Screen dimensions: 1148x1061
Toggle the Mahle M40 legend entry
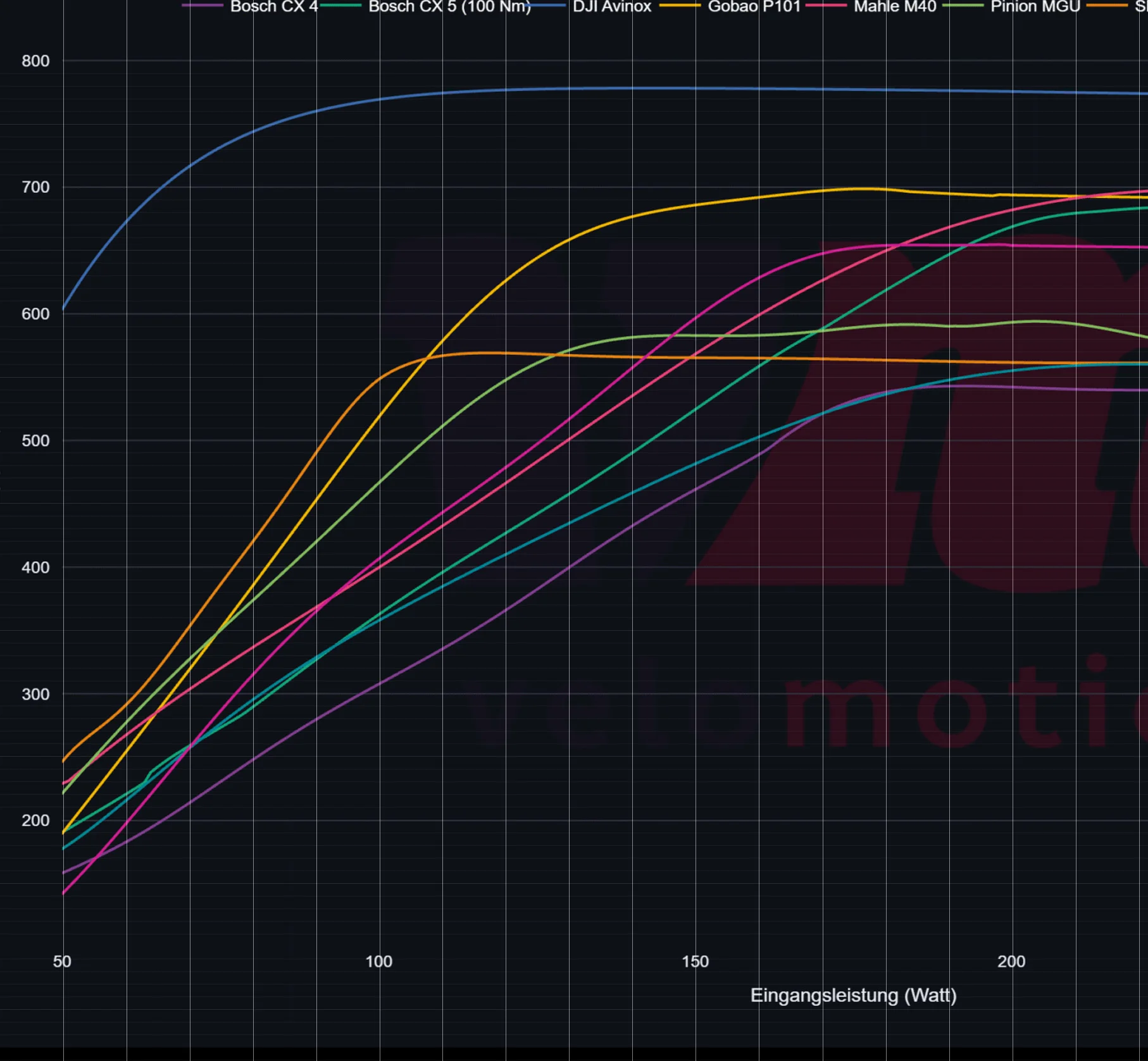click(871, 6)
